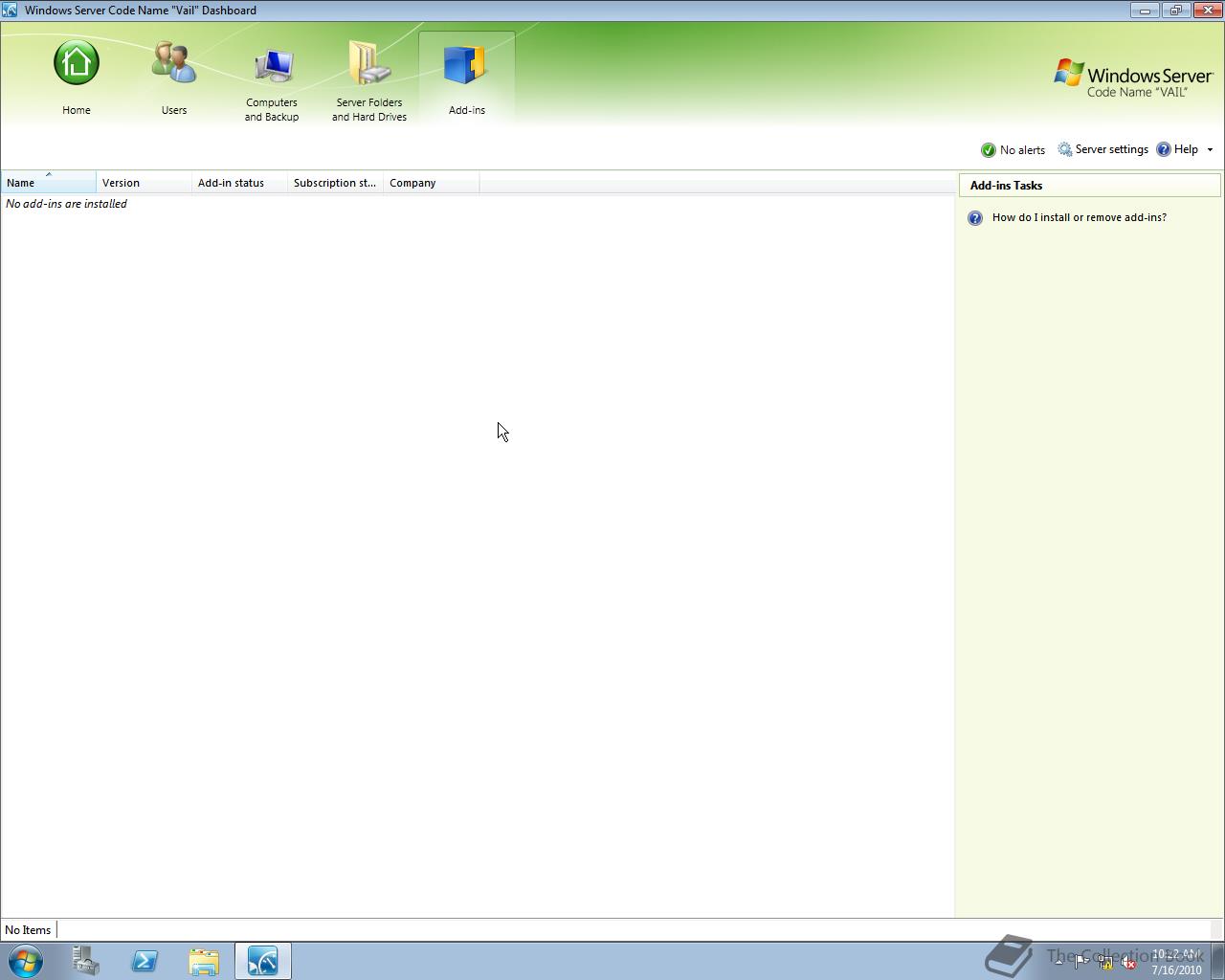Sort by the Company column
Screen dimensions: 1225x980
click(x=432, y=183)
